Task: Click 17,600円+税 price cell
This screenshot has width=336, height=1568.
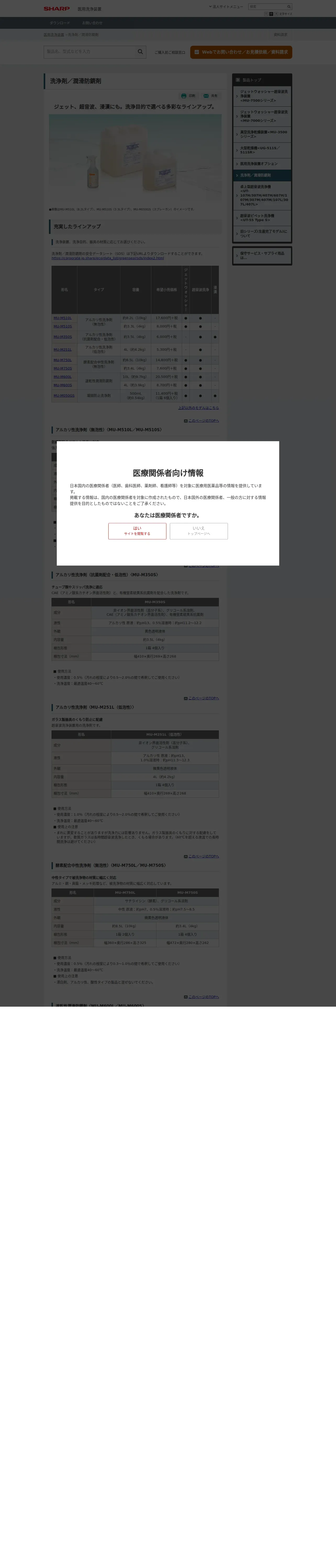Action: click(166, 318)
